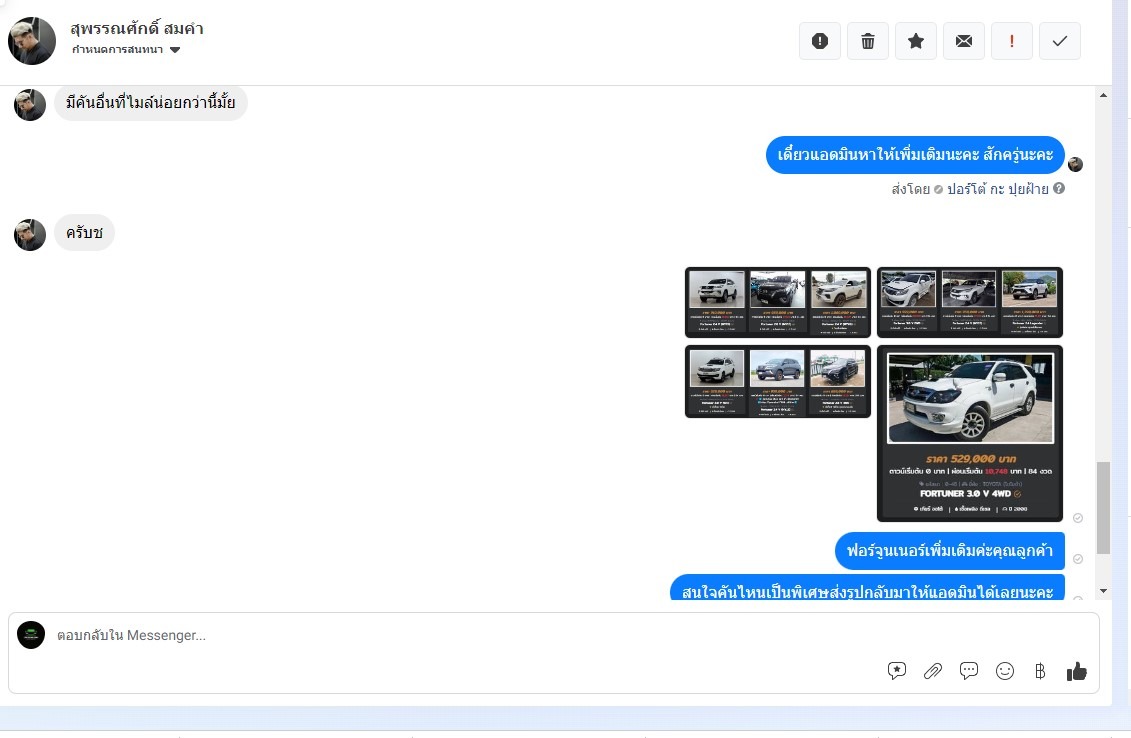Flag conversation with red exclamation icon
The width and height of the screenshot is (1131, 738).
(x=1012, y=41)
